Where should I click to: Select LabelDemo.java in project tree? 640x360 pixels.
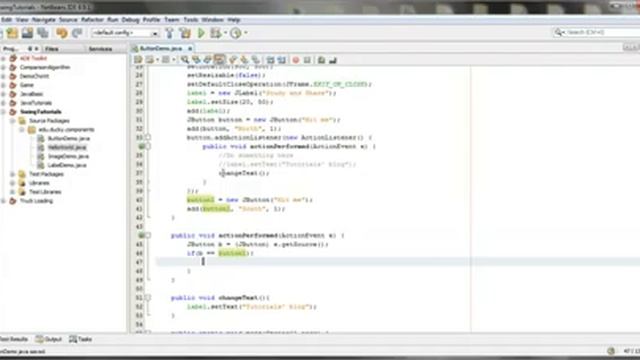pyautogui.click(x=67, y=165)
